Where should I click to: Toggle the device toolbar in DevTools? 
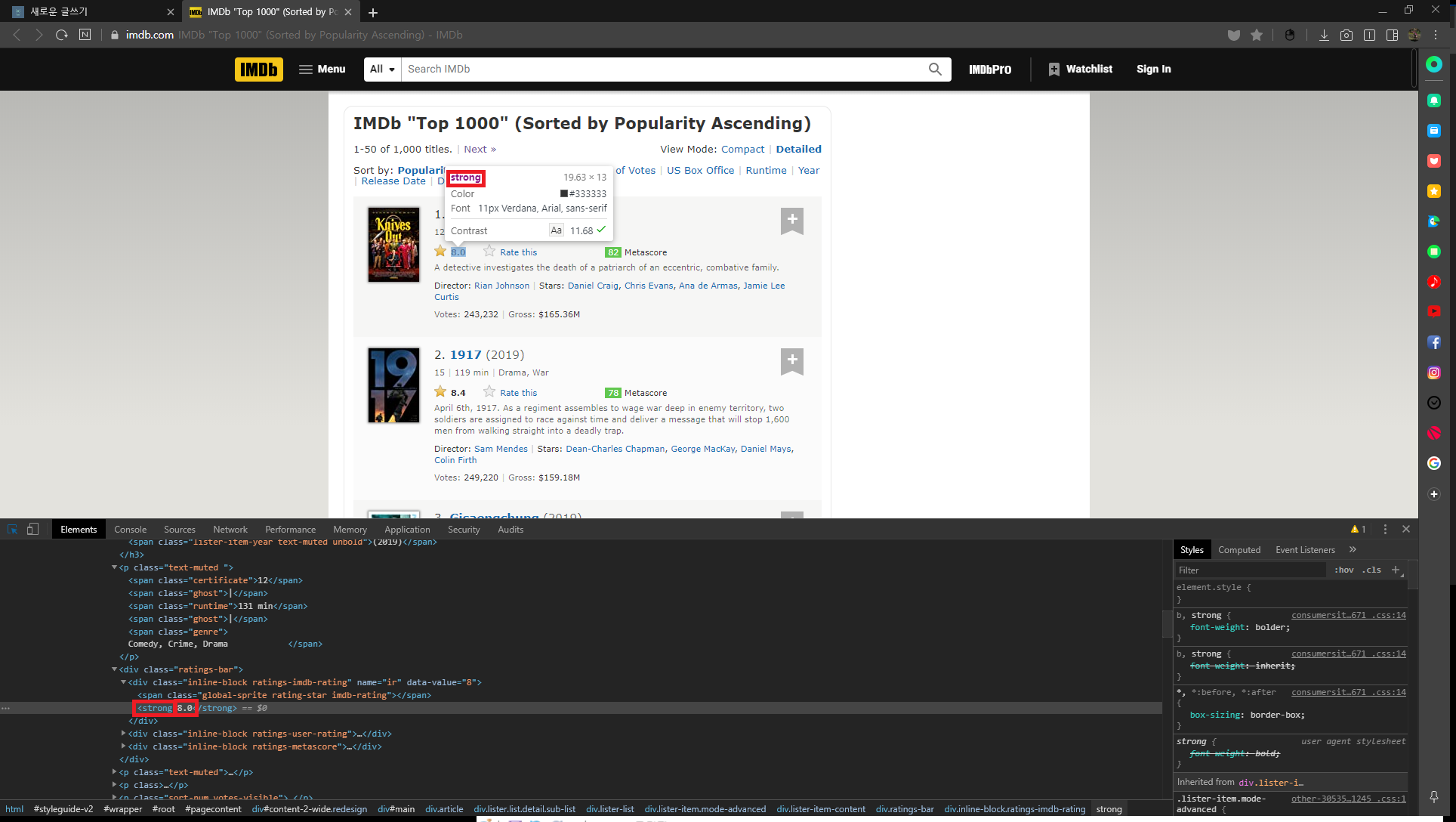[32, 529]
